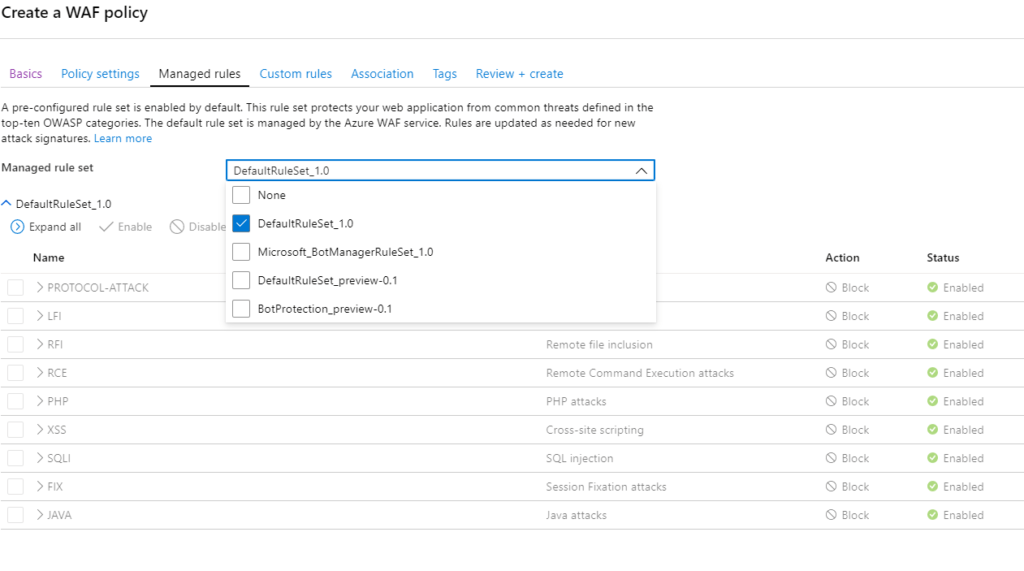Uncheck the DefaultRuleSet_1.0 checkbox
1024x571 pixels.
click(241, 223)
